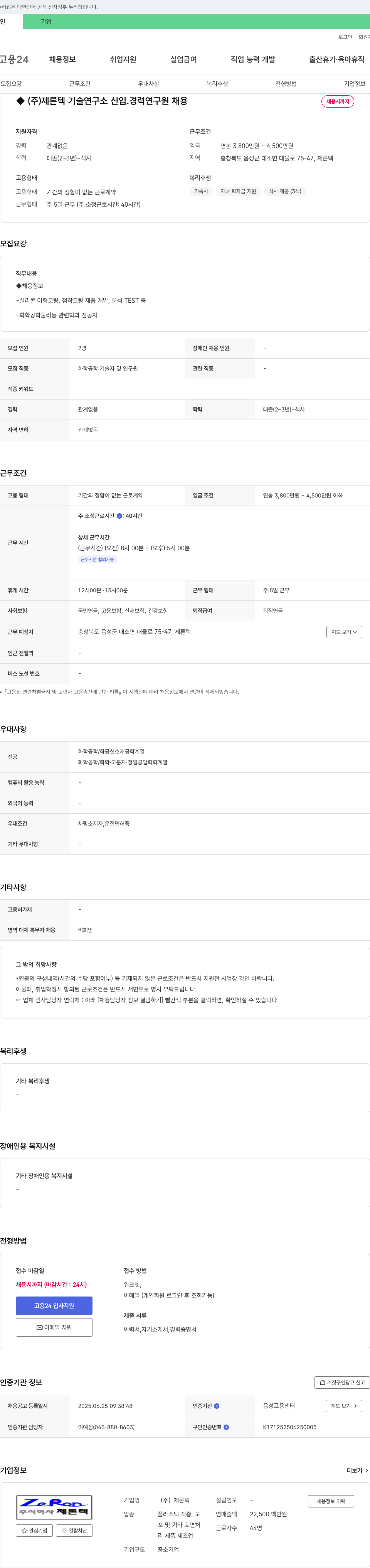
Task: Click the 구인인증번호 help icon
Action: [x=226, y=1427]
